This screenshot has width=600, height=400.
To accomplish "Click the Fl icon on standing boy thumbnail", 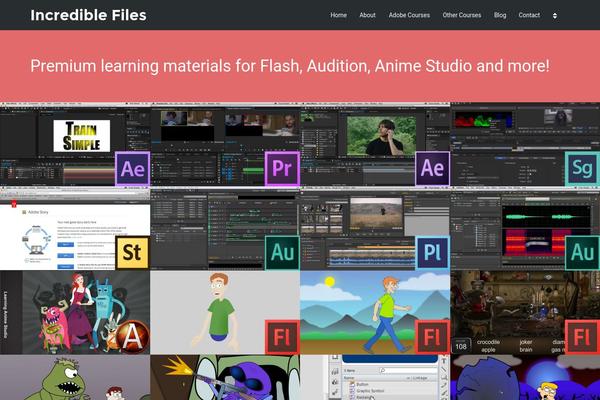I will 282,337.
